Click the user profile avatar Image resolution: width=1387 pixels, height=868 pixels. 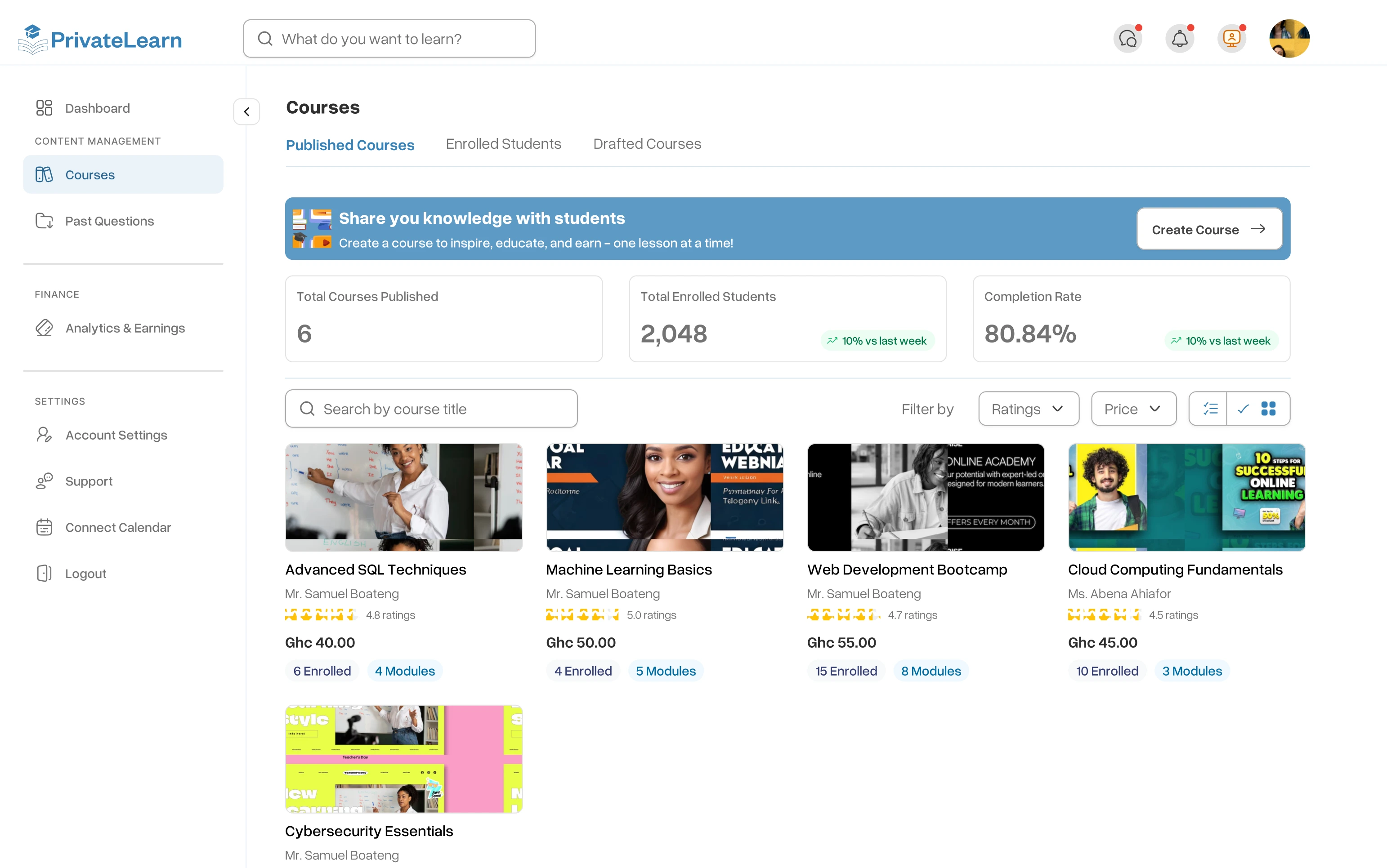pyautogui.click(x=1289, y=39)
